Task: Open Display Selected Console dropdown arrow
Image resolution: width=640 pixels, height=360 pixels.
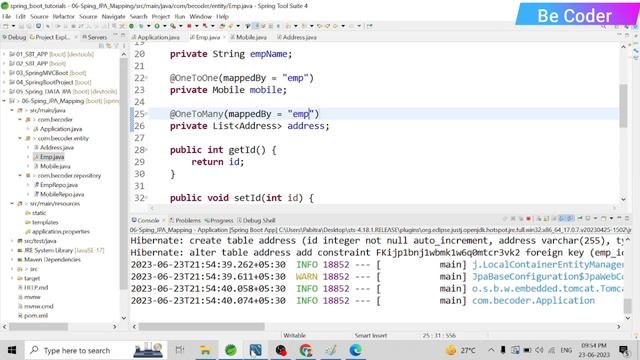Action: pos(595,219)
